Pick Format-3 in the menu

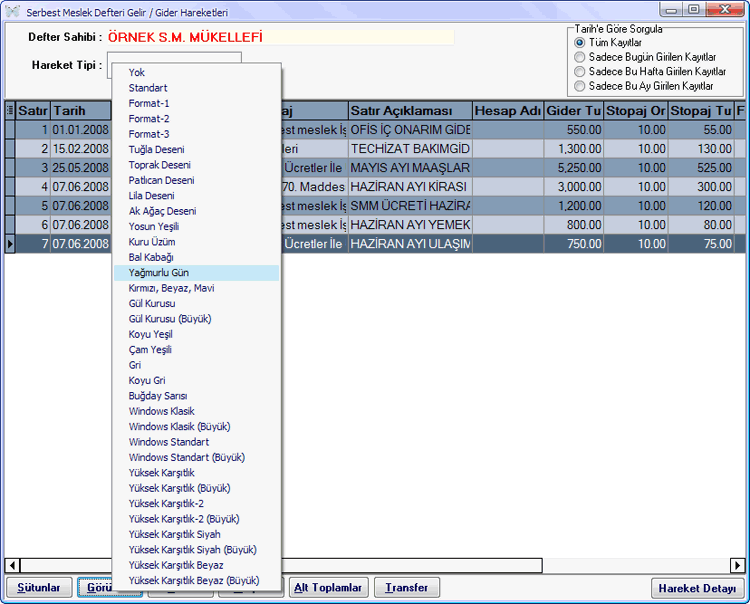(197, 134)
